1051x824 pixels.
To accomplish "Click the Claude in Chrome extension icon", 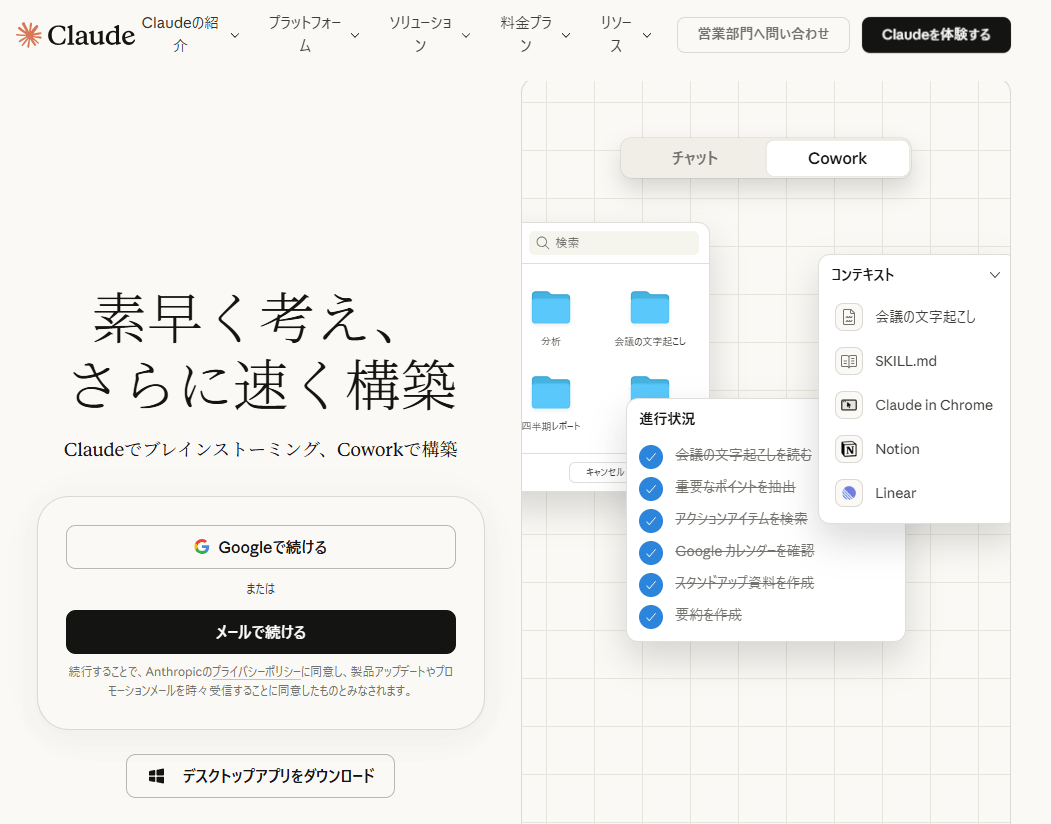I will (x=848, y=405).
